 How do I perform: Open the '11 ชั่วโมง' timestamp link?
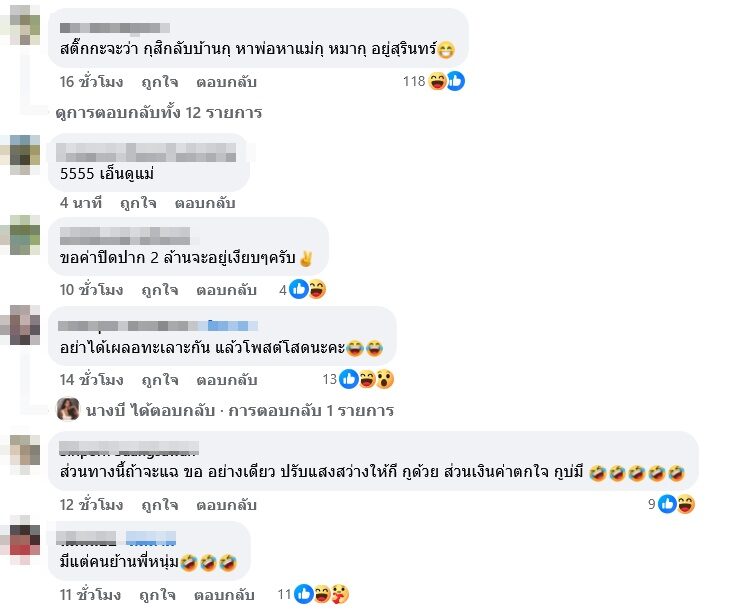[x=91, y=595]
